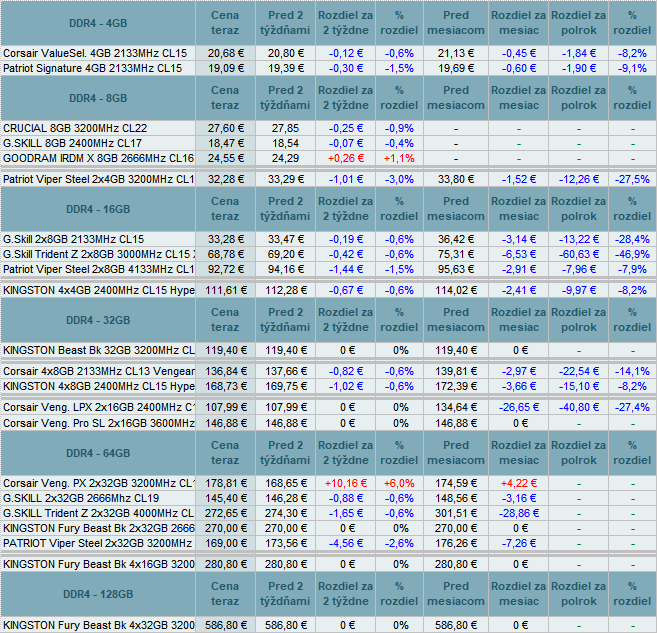Click the -9,1% half-year difference cell
This screenshot has height=633, width=657.
[x=632, y=68]
